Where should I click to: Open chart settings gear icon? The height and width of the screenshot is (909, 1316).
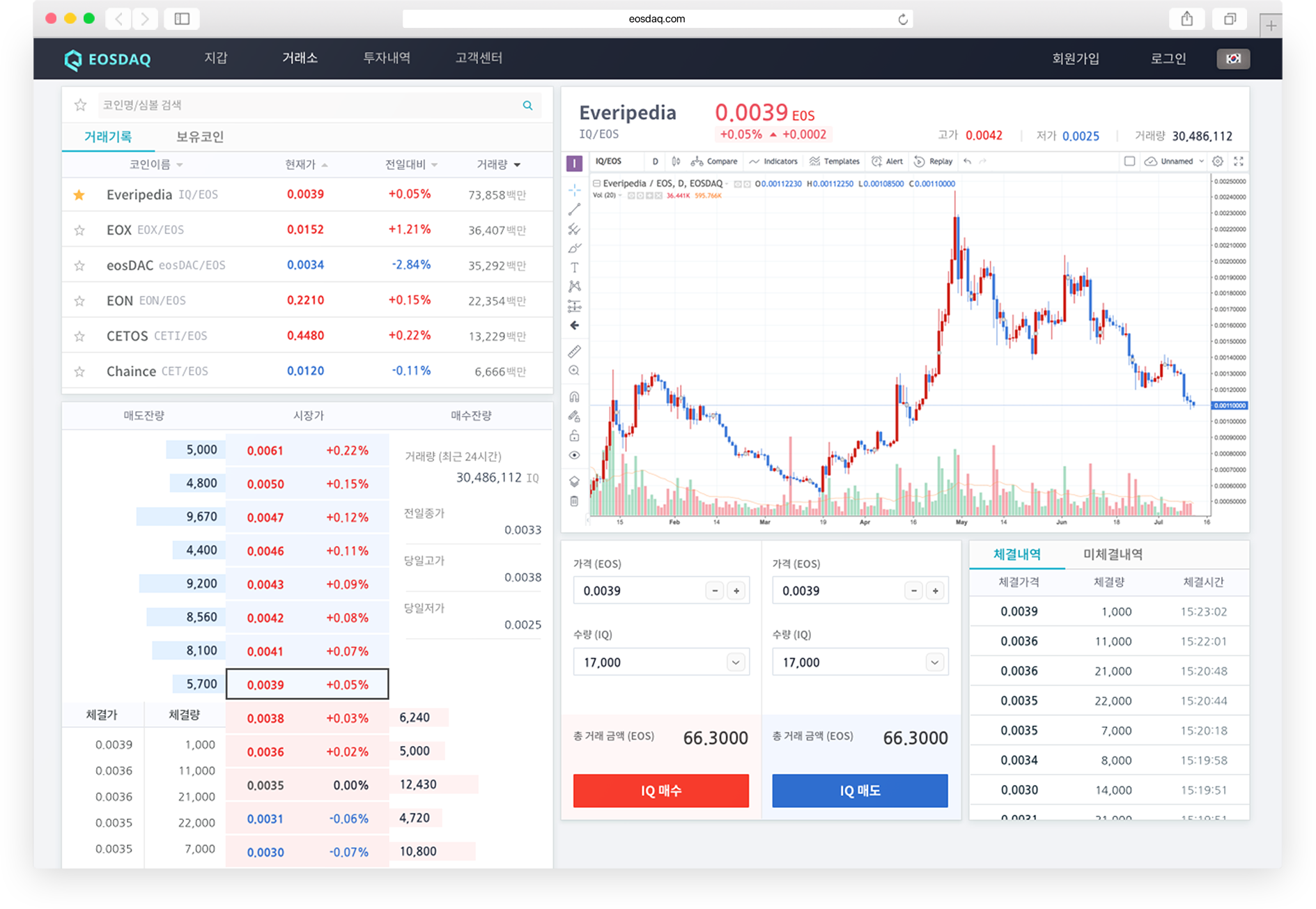point(1218,162)
